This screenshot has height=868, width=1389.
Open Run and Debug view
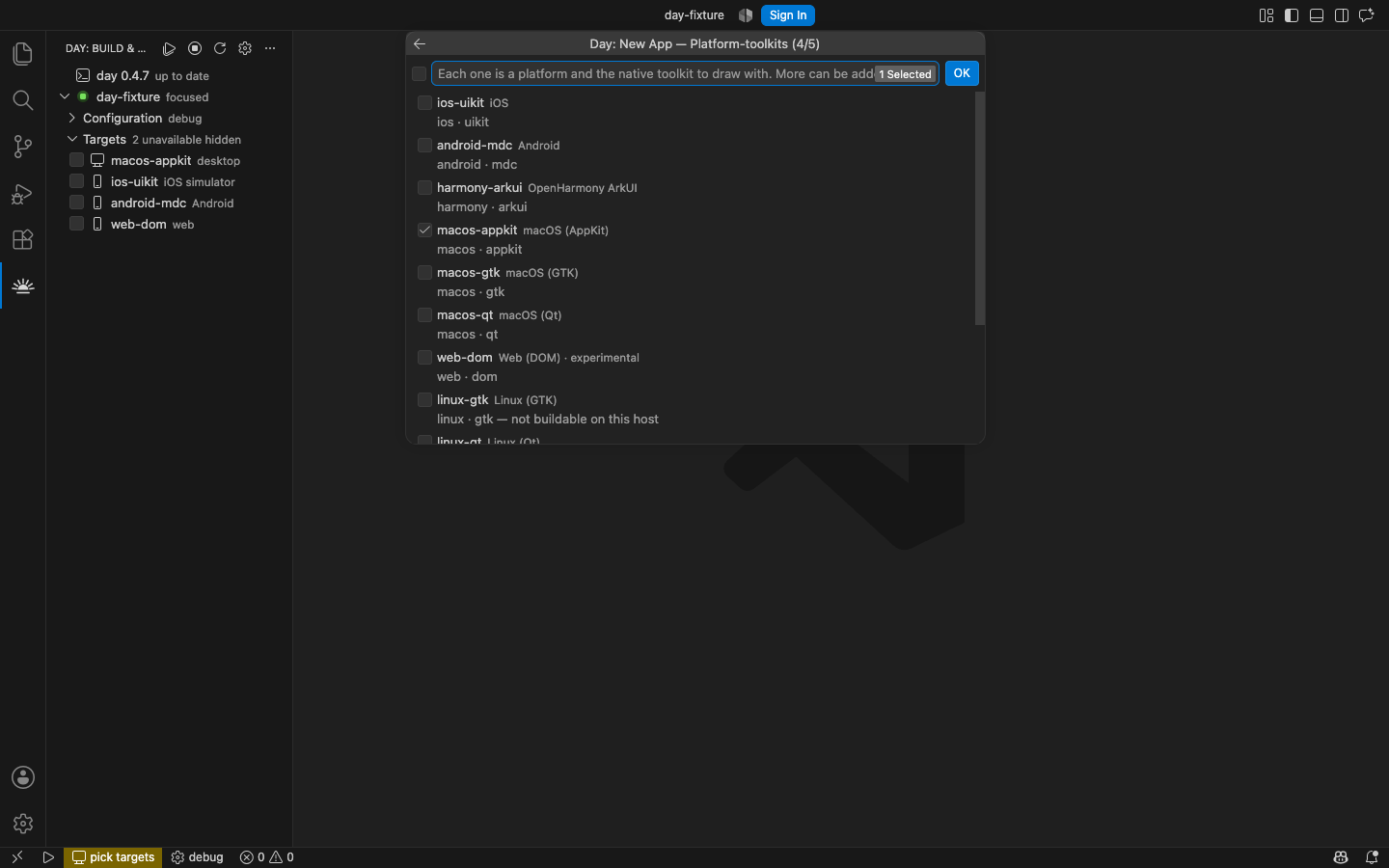(22, 193)
